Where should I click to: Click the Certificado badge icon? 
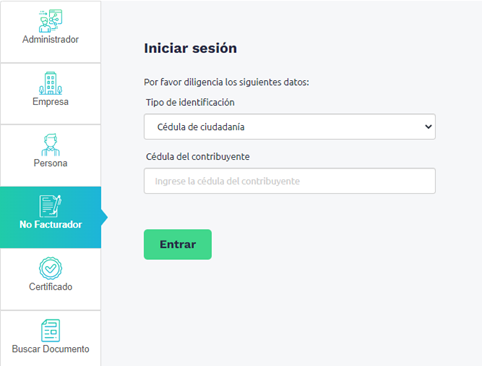[50, 268]
